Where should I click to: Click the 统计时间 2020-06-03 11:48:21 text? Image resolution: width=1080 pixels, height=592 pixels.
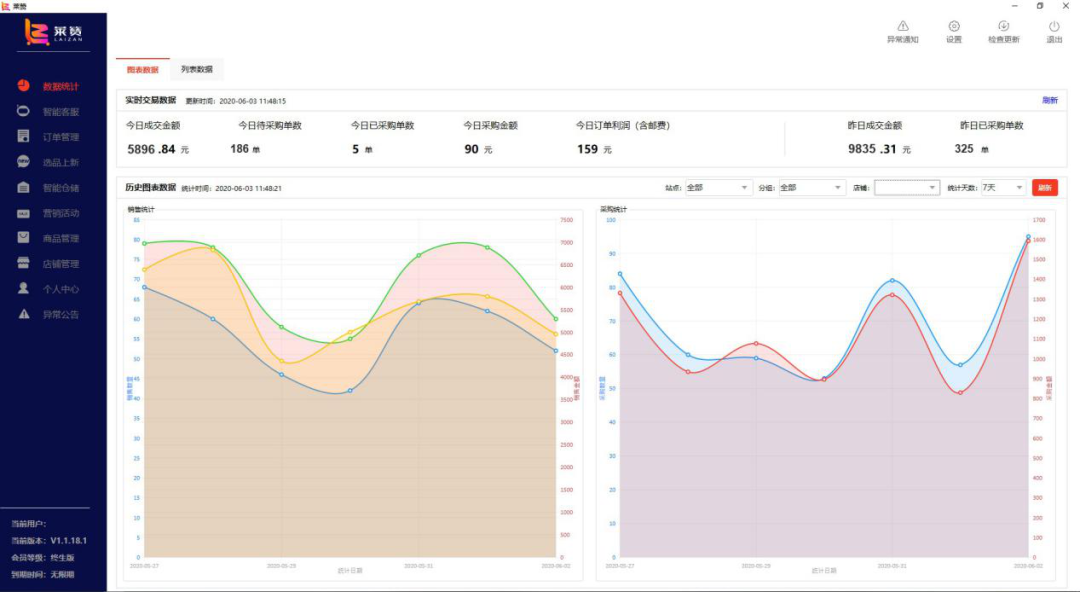[231, 188]
